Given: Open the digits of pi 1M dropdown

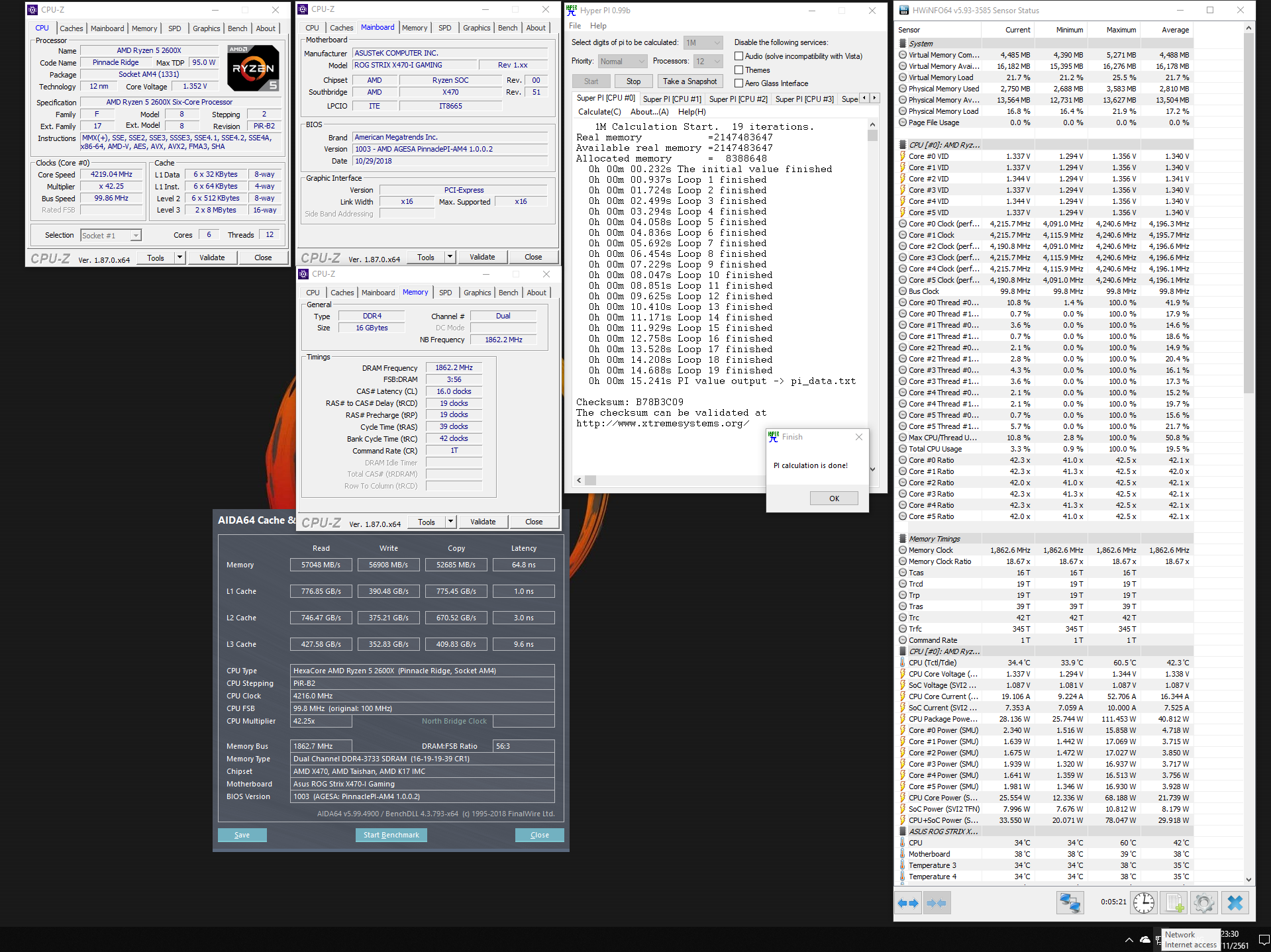Looking at the screenshot, I should click(703, 43).
